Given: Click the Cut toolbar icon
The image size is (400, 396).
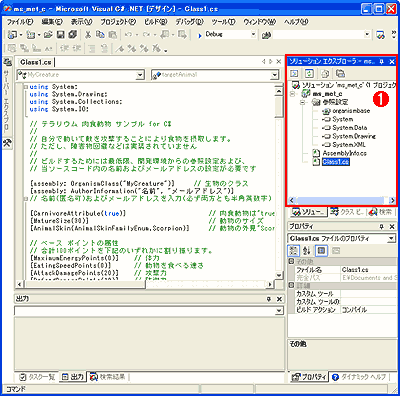Looking at the screenshot, I should coord(88,35).
